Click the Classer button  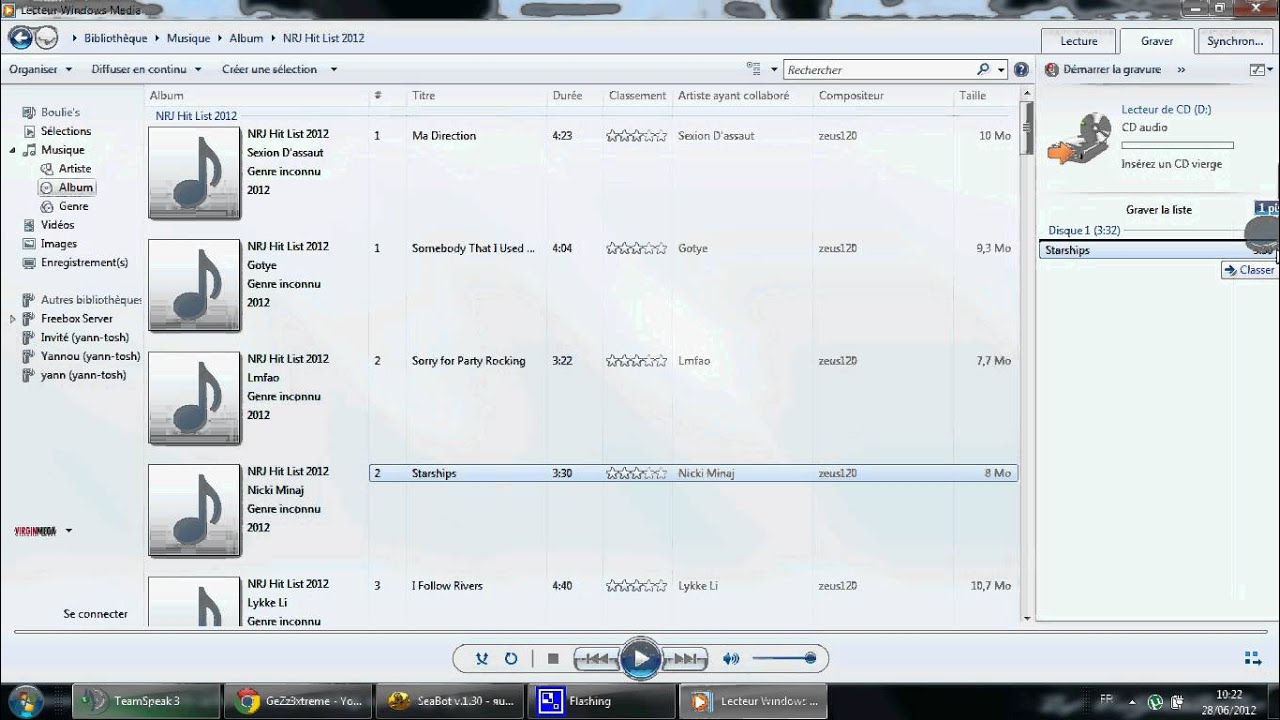pos(1249,270)
